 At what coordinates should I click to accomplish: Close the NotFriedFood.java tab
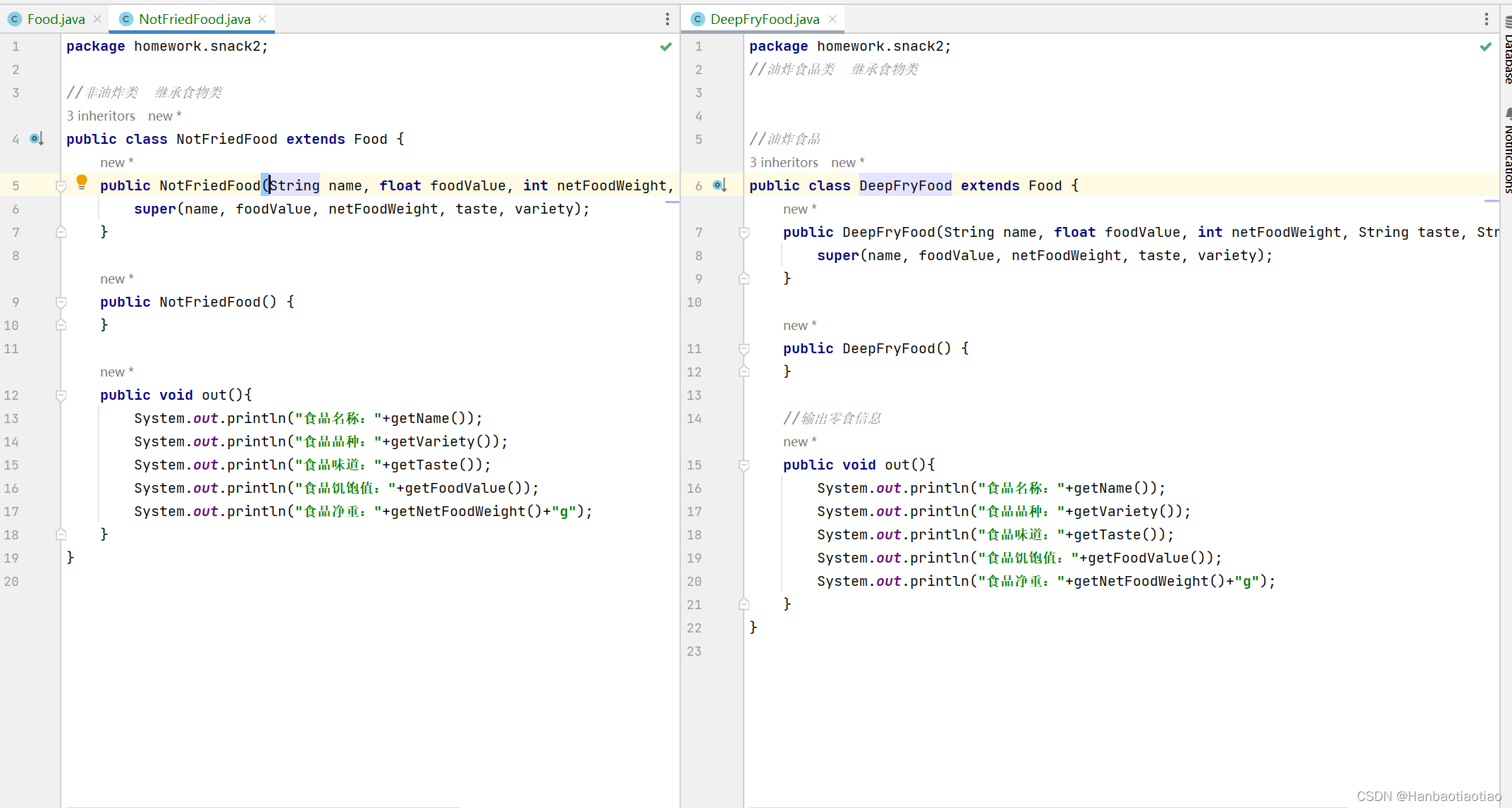[262, 19]
